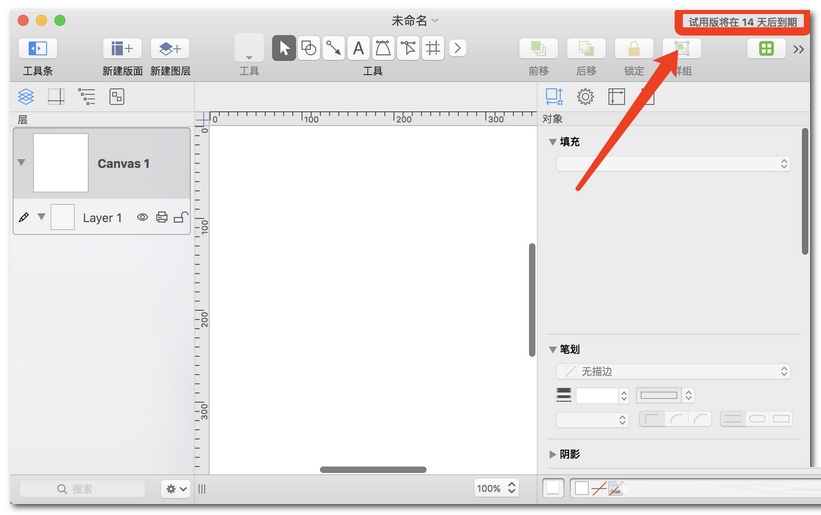Select the point editor tool
This screenshot has height=515, width=821.
coord(408,48)
